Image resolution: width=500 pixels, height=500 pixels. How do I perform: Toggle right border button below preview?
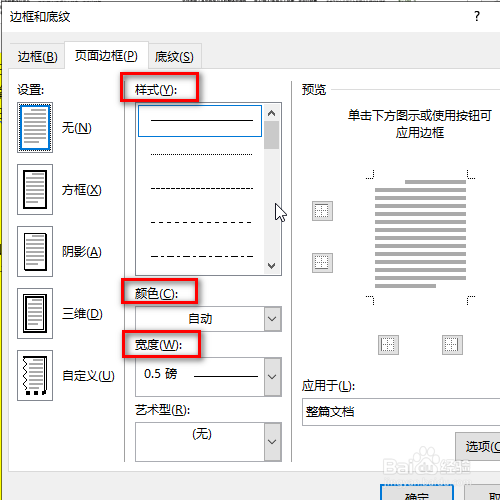click(452, 345)
